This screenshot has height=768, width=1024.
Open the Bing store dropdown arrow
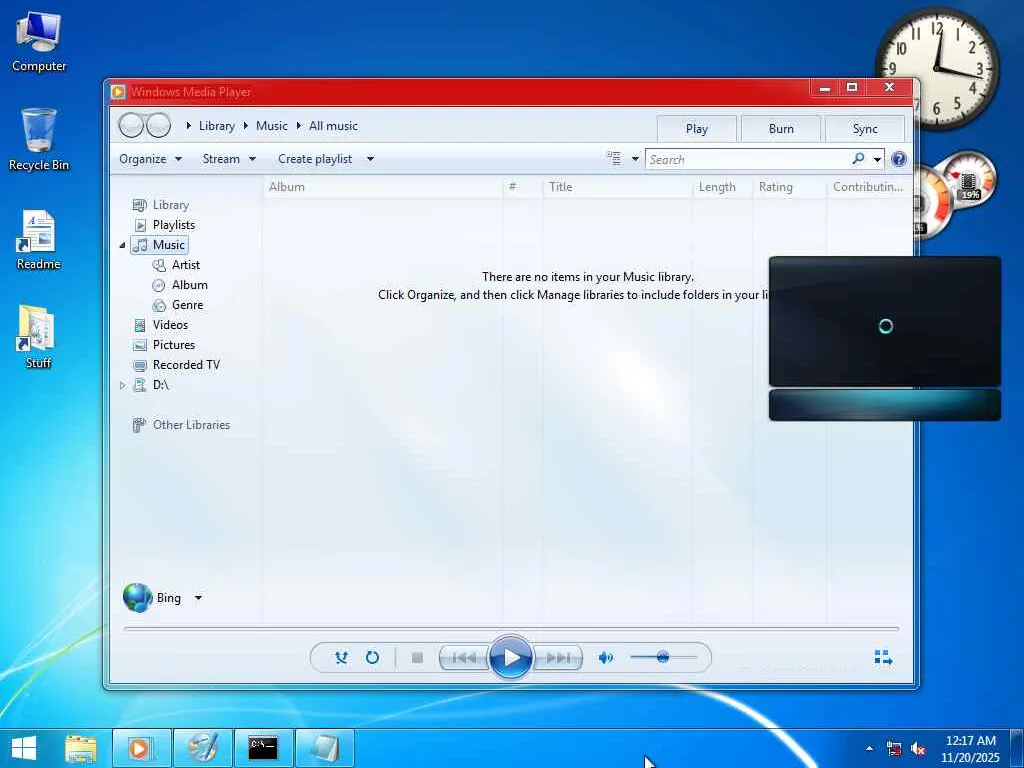(x=199, y=598)
